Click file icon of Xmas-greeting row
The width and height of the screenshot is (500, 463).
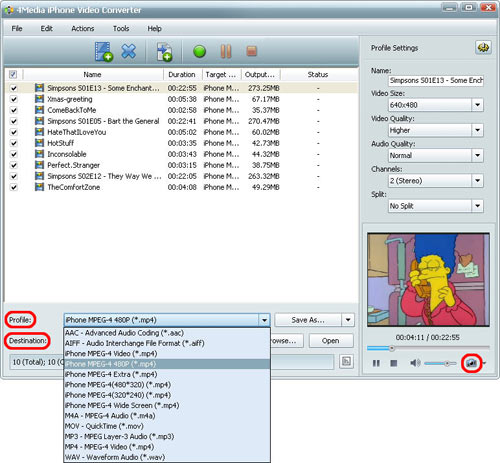click(39, 99)
